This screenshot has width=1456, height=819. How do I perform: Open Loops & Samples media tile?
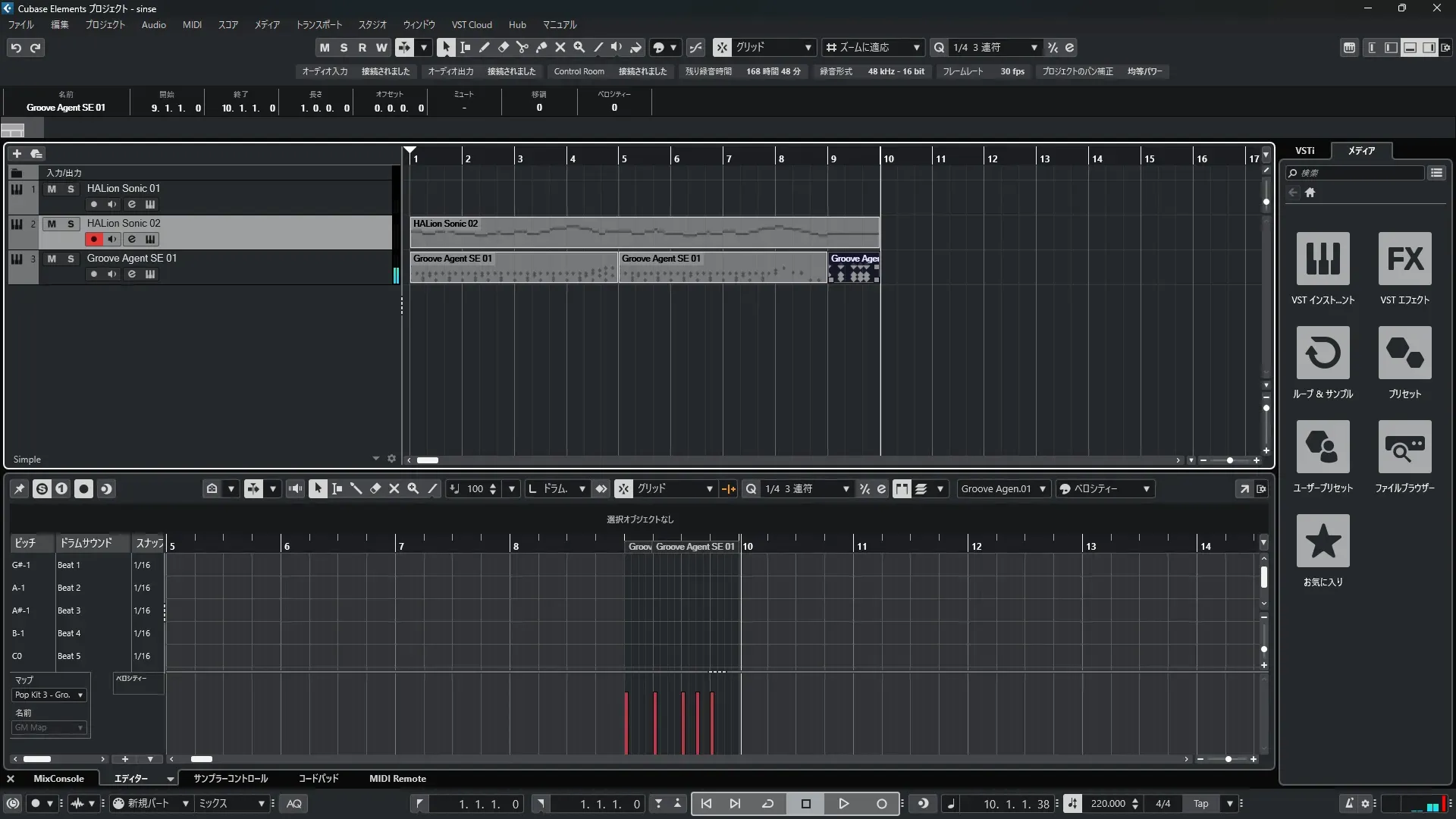1323,353
